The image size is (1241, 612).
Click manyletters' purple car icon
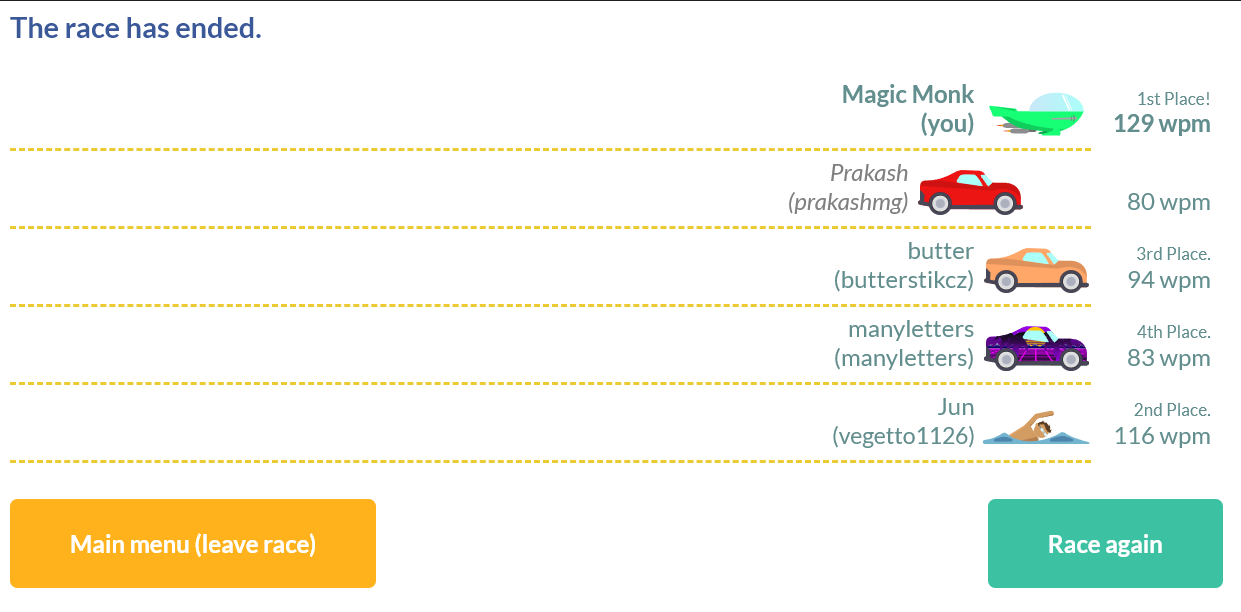(1036, 348)
